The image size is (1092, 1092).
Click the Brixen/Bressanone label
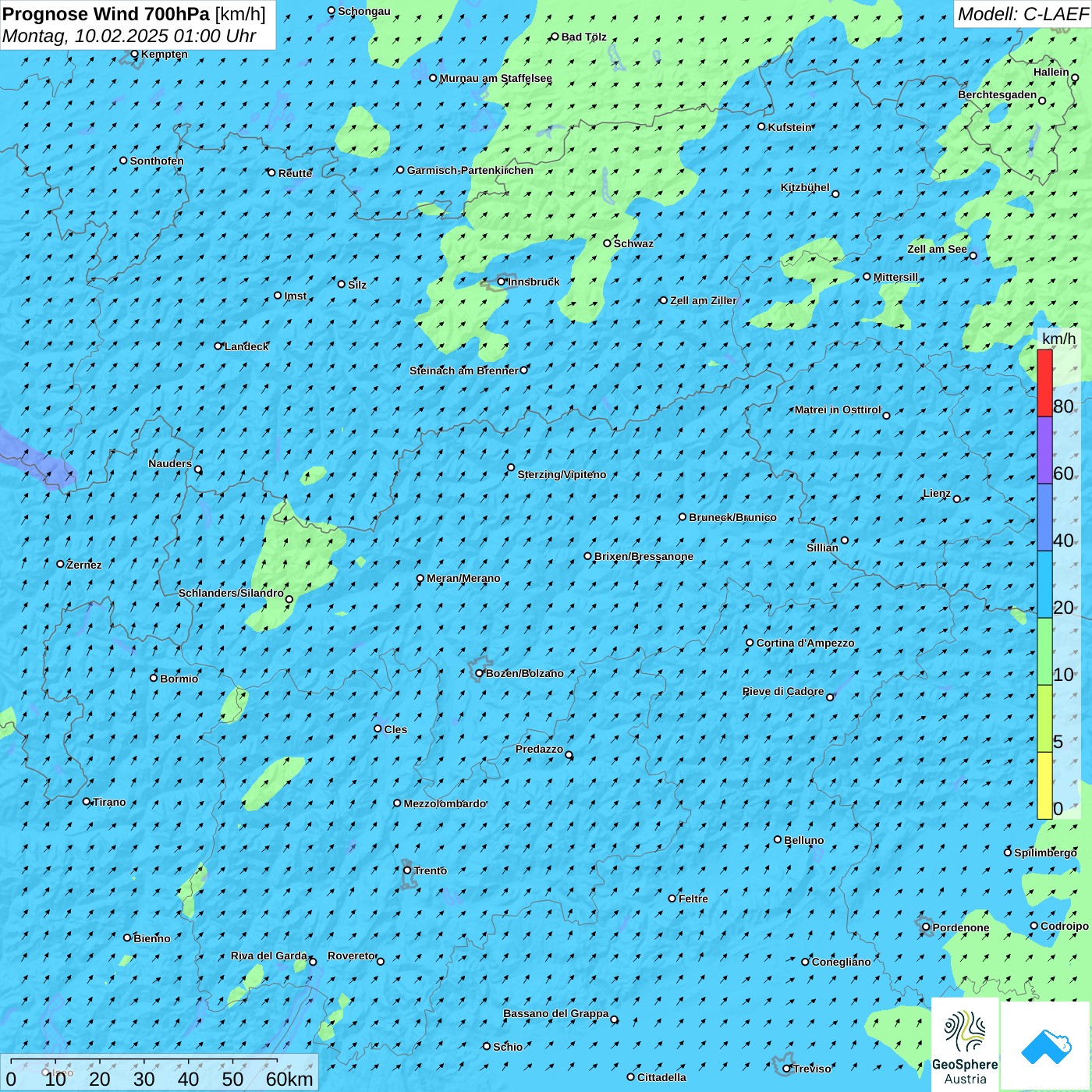click(643, 556)
